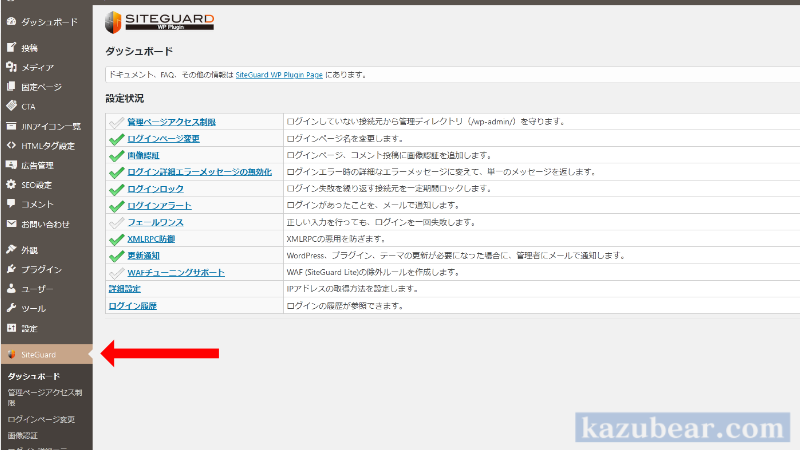The height and width of the screenshot is (450, 800).
Task: Click the SiteGuard WP Plugin logo
Action: click(159, 22)
